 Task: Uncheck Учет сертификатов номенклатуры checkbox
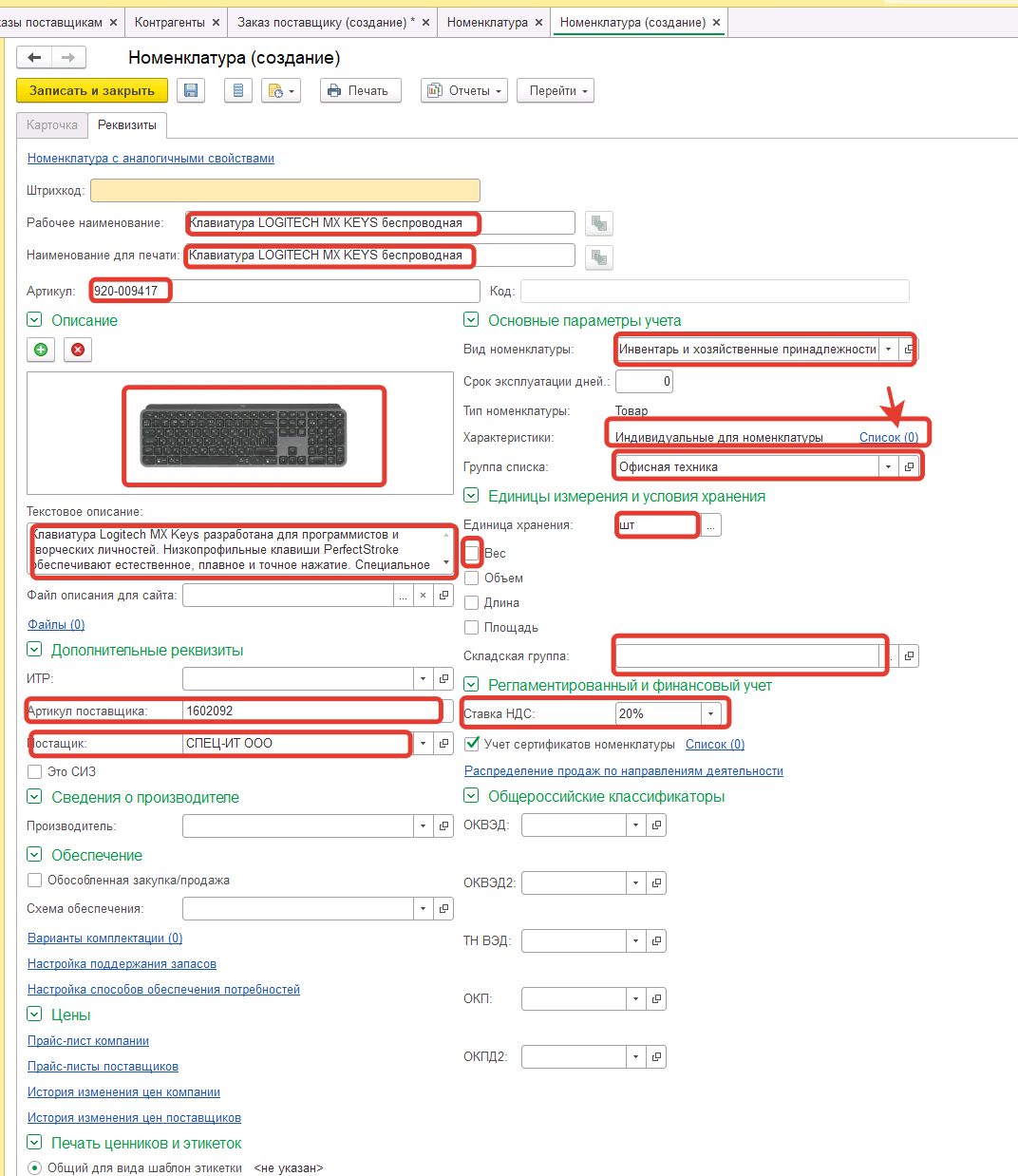pyautogui.click(x=472, y=744)
